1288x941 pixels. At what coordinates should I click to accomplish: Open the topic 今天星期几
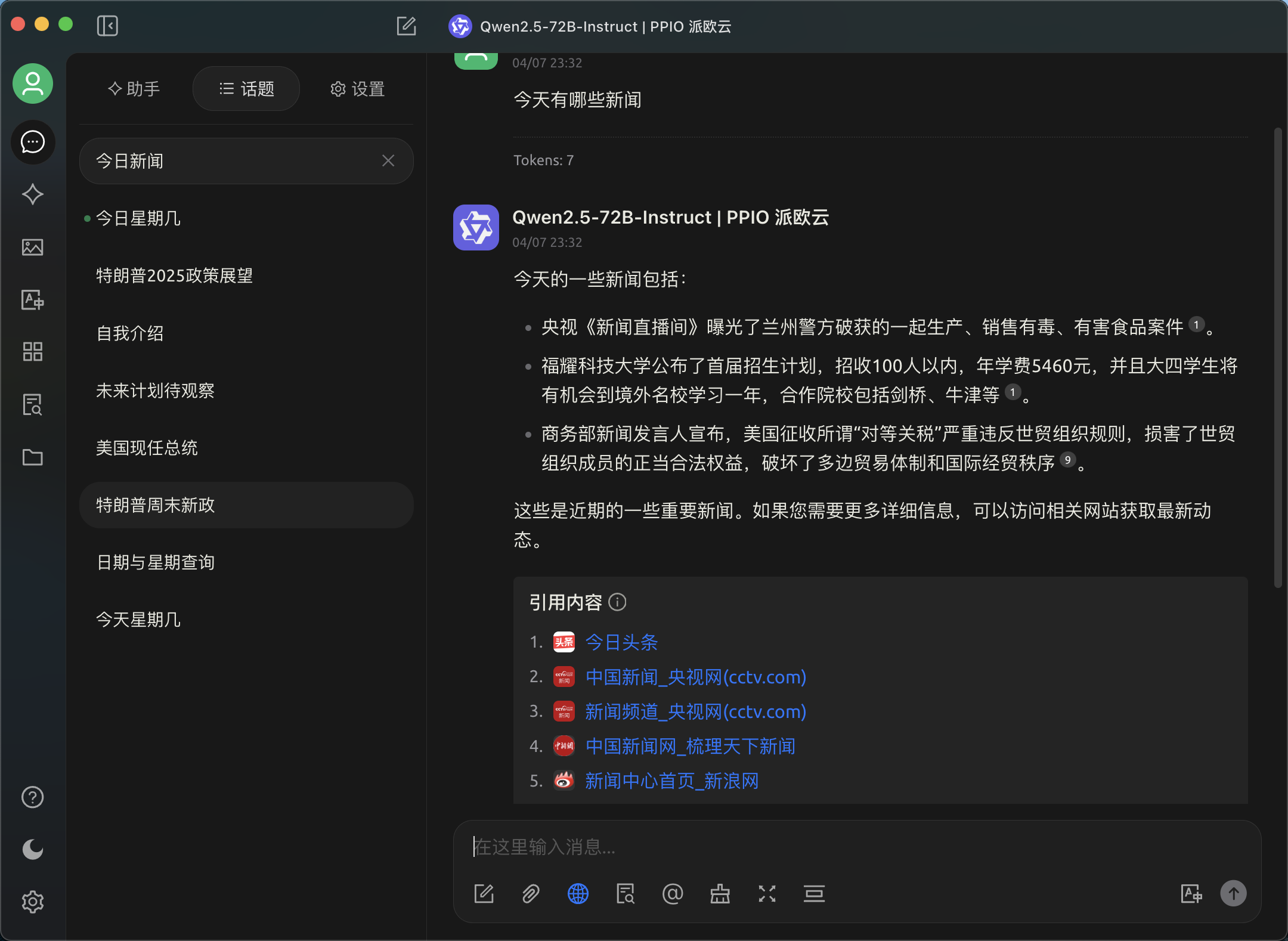246,620
